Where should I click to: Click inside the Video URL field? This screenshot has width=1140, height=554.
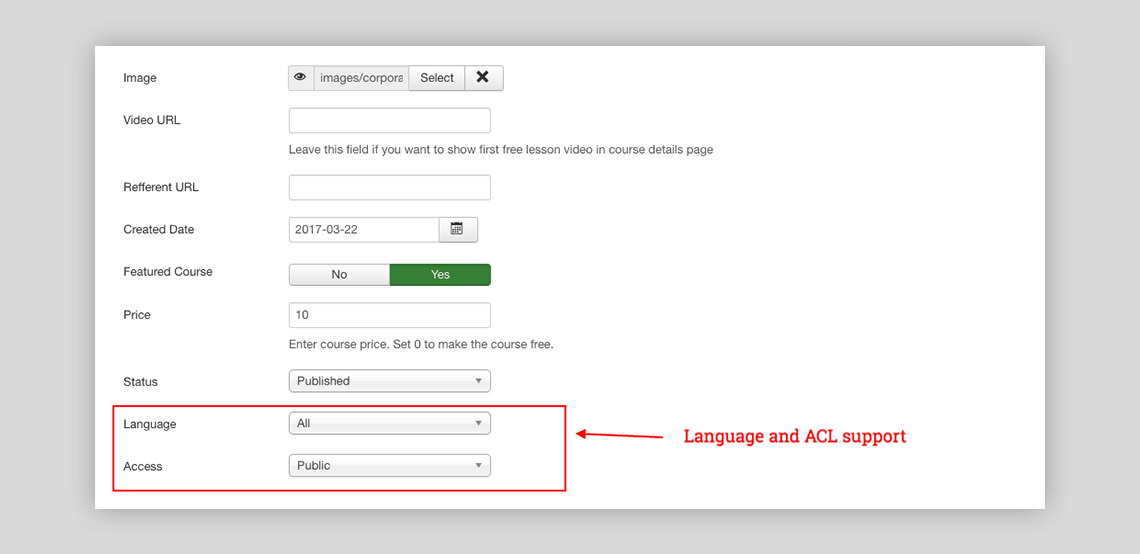tap(389, 120)
